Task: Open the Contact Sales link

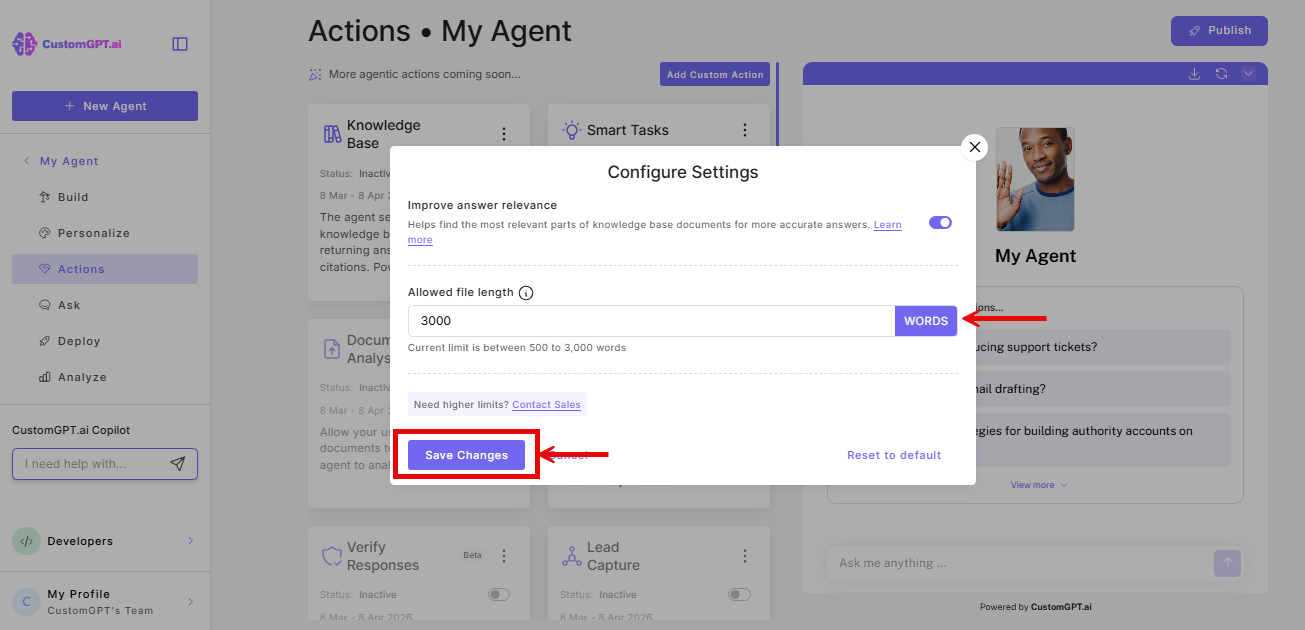Action: (x=546, y=404)
